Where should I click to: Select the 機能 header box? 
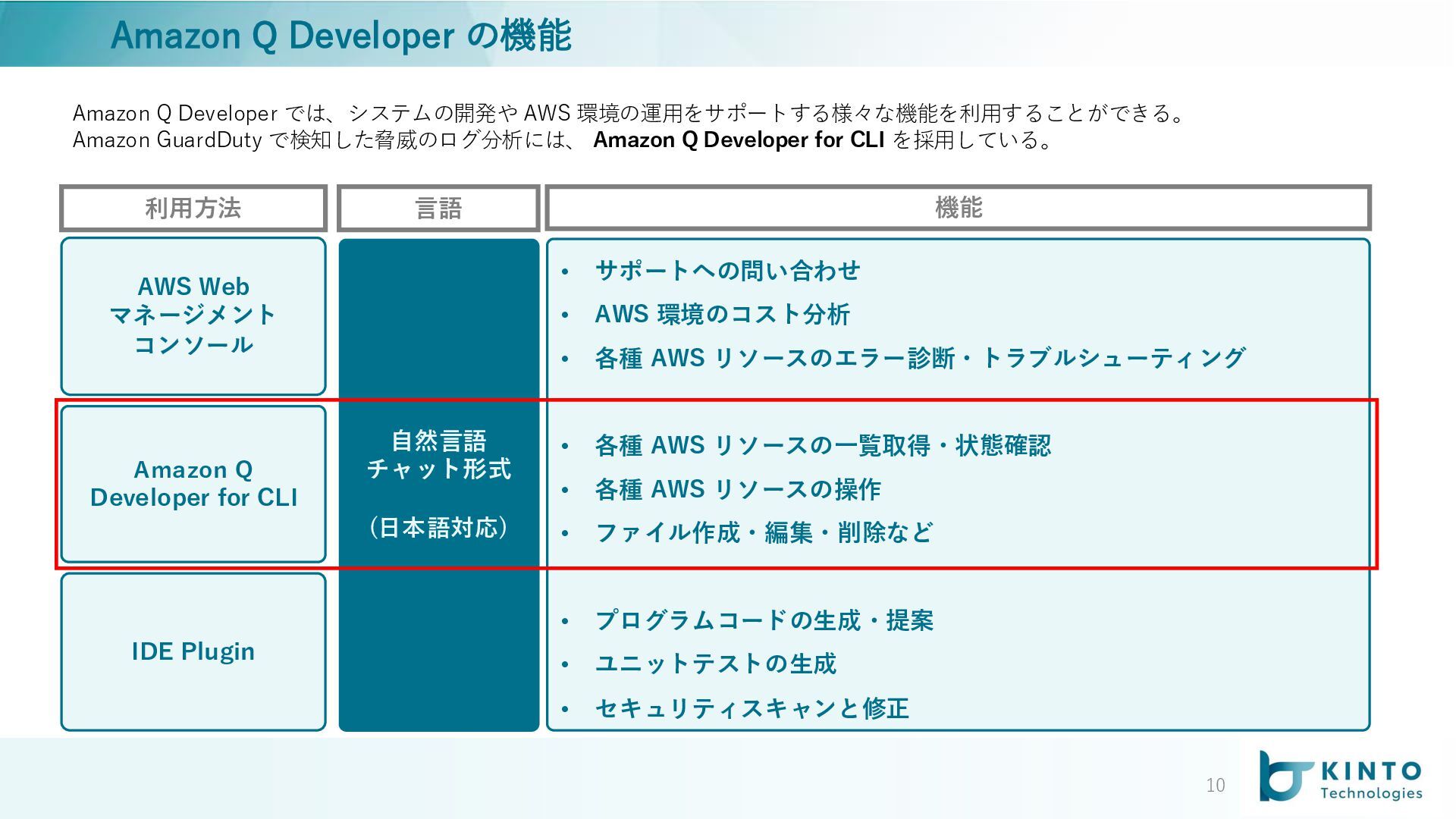point(958,208)
